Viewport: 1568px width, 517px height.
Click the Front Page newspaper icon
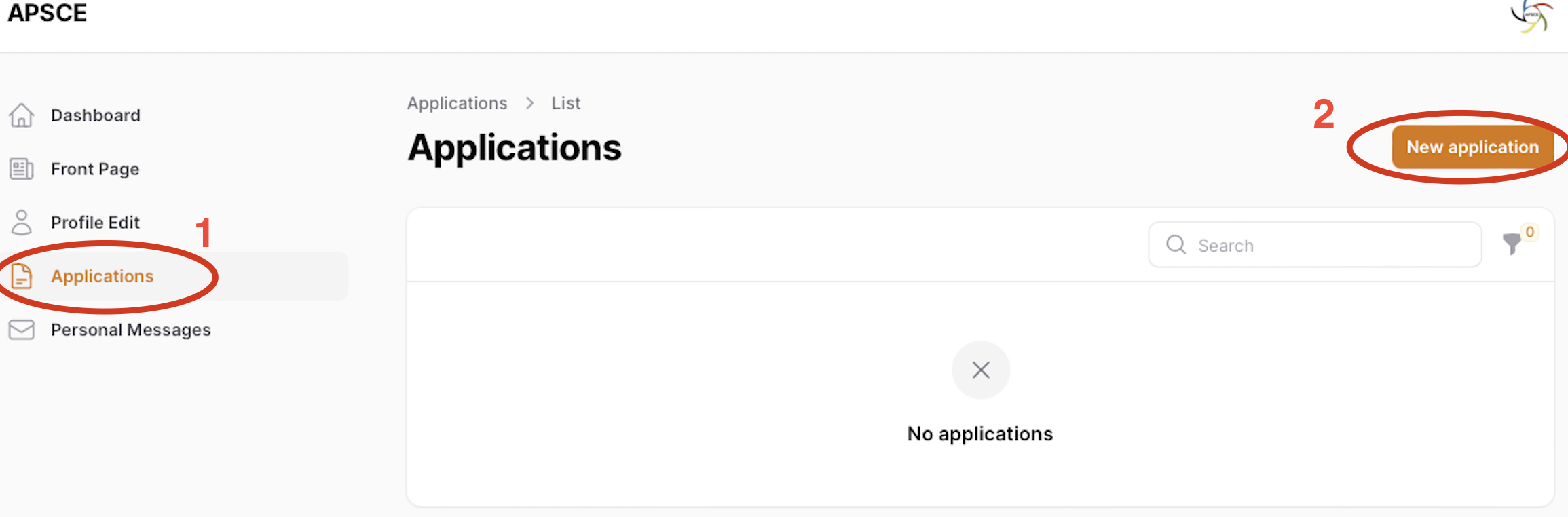(21, 169)
